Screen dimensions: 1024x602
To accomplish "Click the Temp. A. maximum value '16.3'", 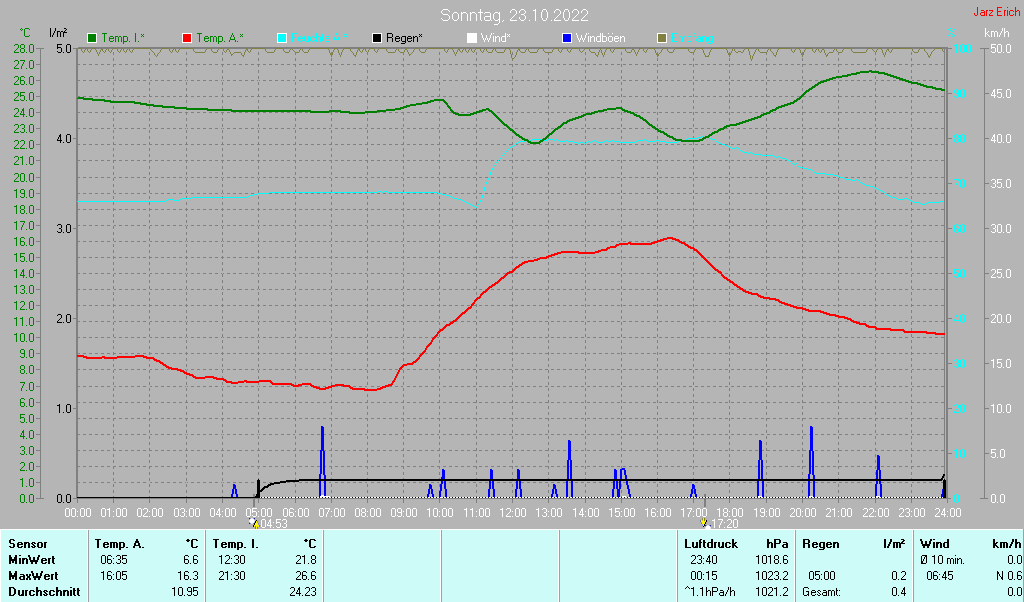I will 187,577.
